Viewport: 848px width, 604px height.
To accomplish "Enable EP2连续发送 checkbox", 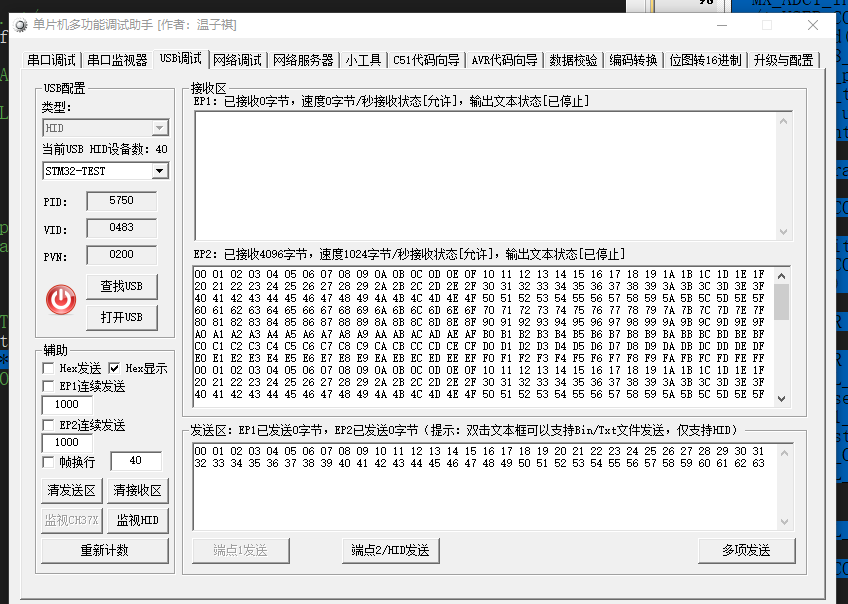I will pos(48,425).
